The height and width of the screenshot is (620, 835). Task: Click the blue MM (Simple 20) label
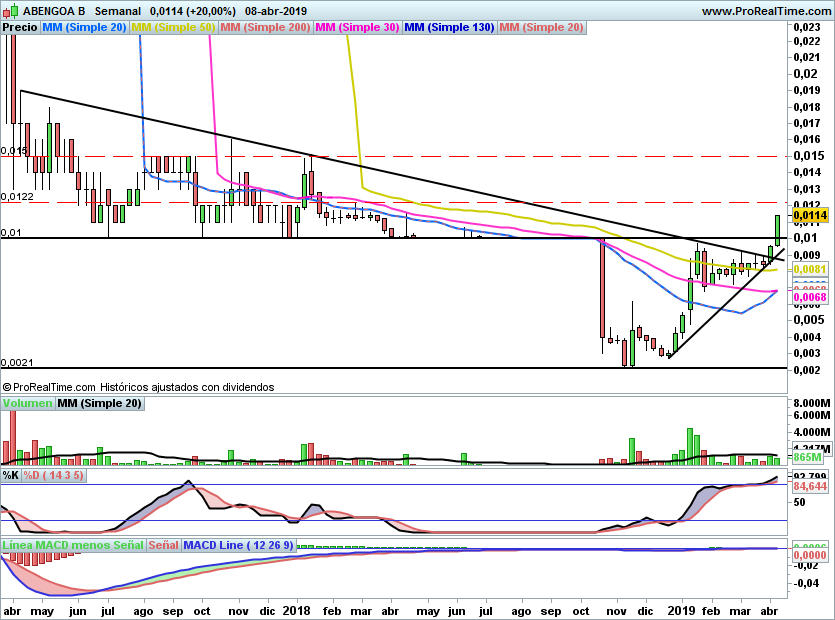tap(84, 27)
